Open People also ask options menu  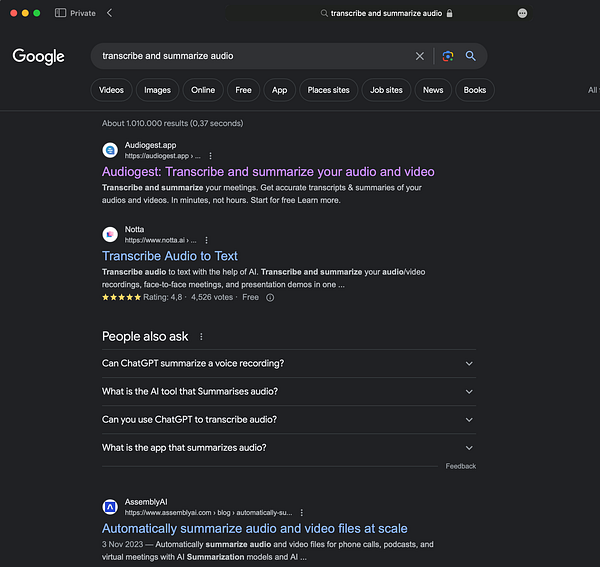click(x=201, y=337)
